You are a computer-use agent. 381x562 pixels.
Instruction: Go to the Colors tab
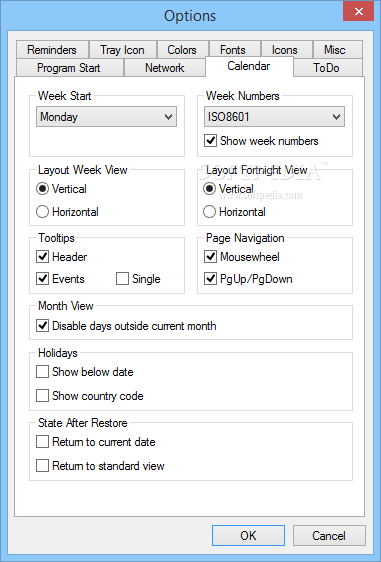click(182, 50)
